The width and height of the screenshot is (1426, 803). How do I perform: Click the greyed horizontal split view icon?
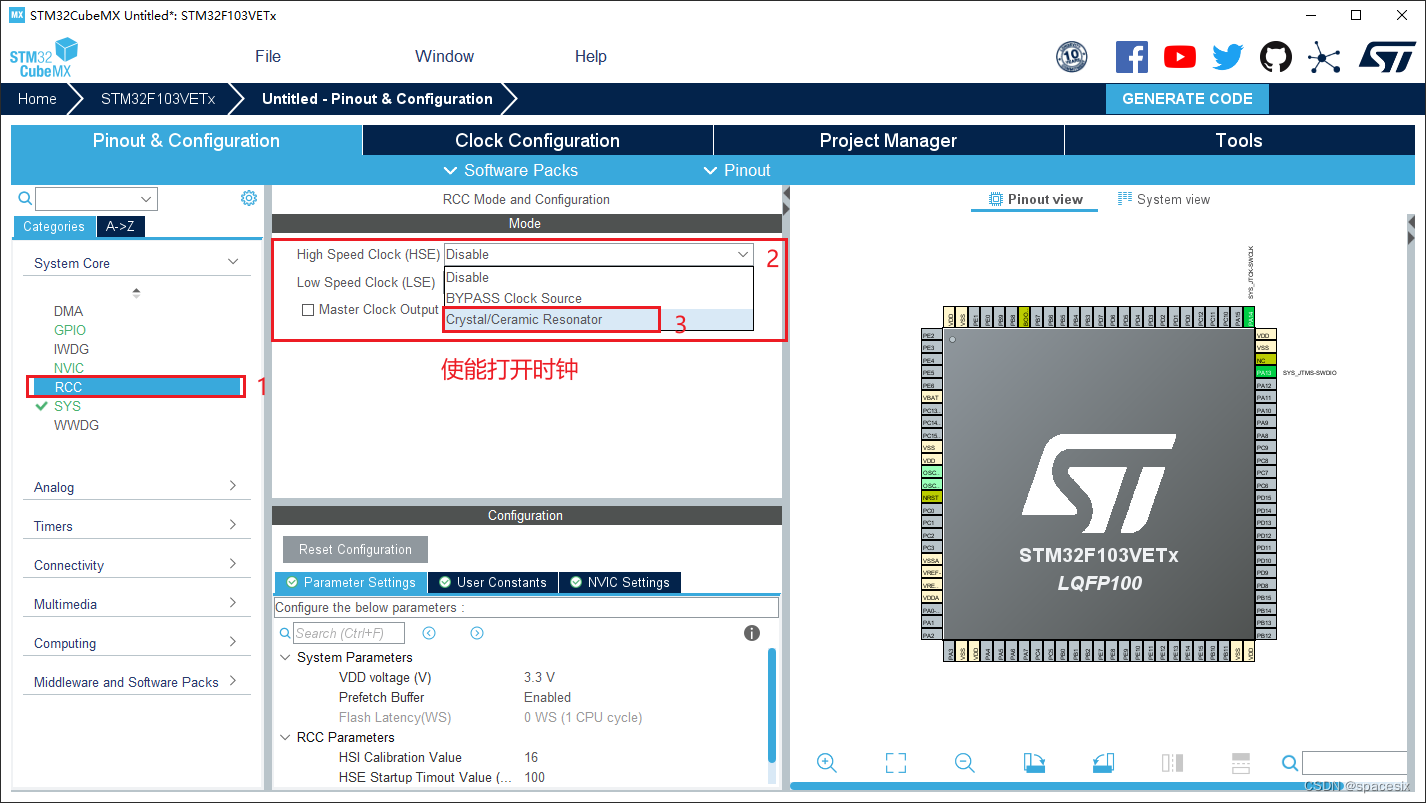pos(1241,763)
